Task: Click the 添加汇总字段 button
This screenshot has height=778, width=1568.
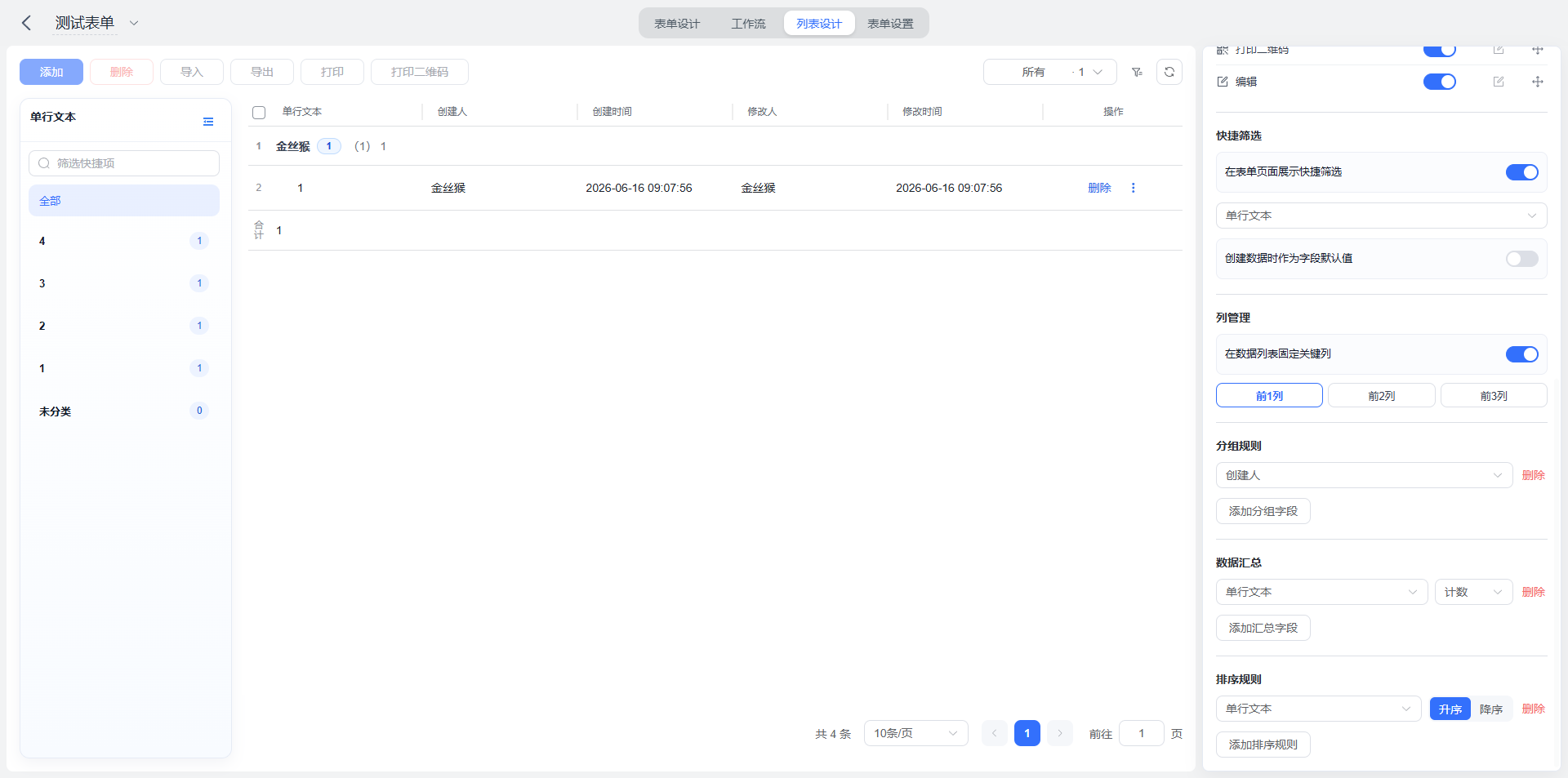Action: point(1263,628)
